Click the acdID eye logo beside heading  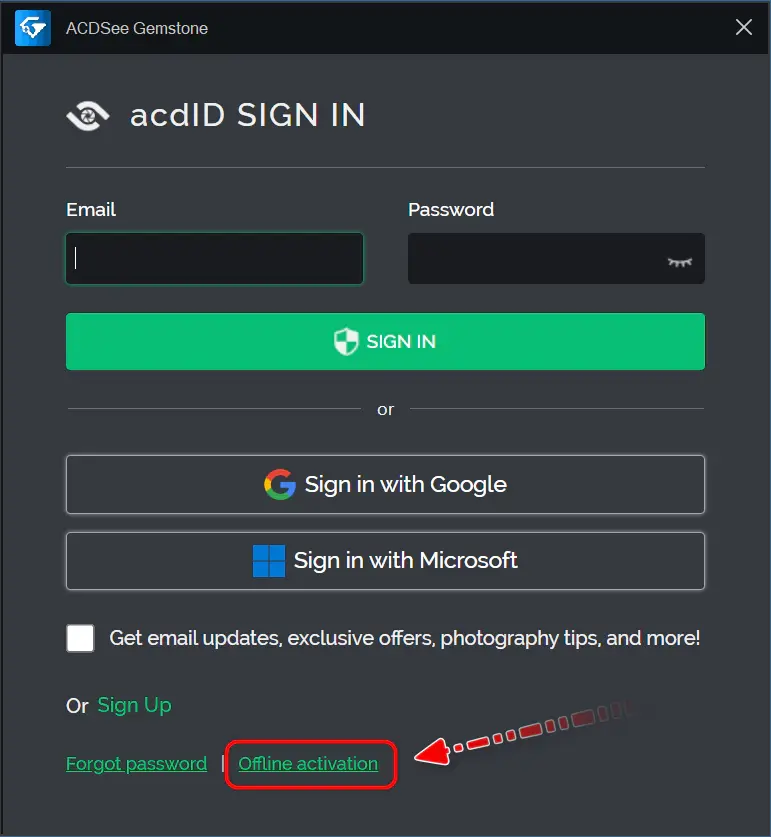(88, 115)
